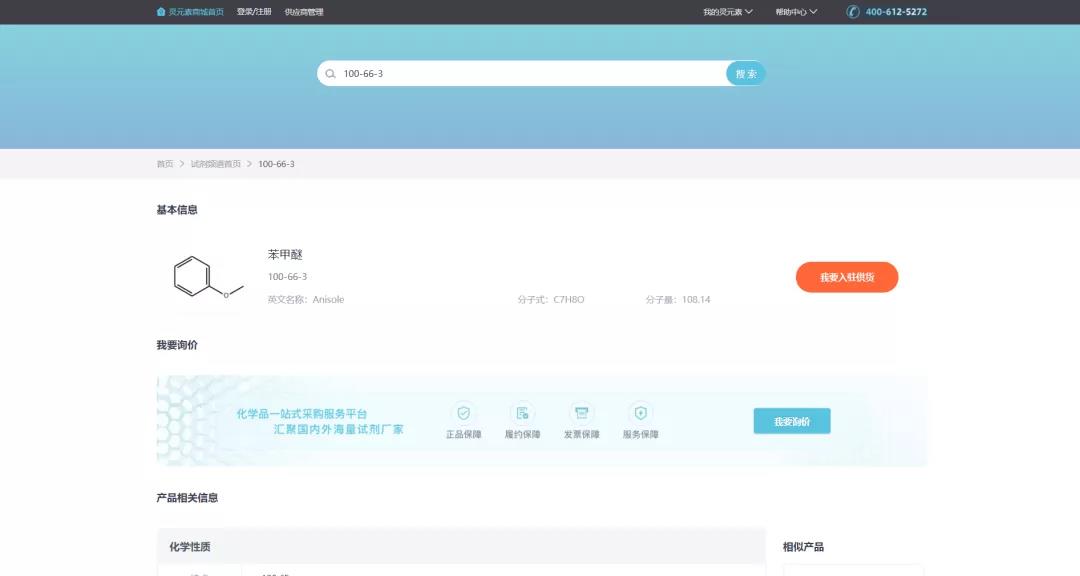Click the magnifier icon in search box
The width and height of the screenshot is (1080, 576).
pos(331,74)
